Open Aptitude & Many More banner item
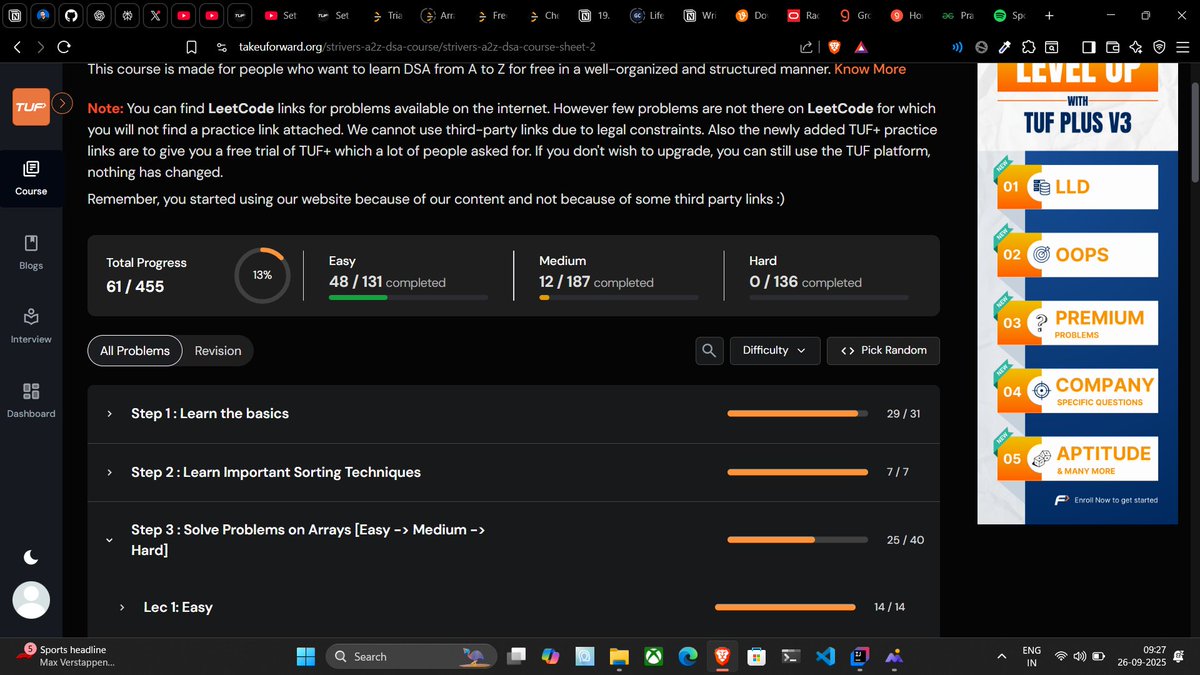Image resolution: width=1200 pixels, height=675 pixels. coord(1078,458)
